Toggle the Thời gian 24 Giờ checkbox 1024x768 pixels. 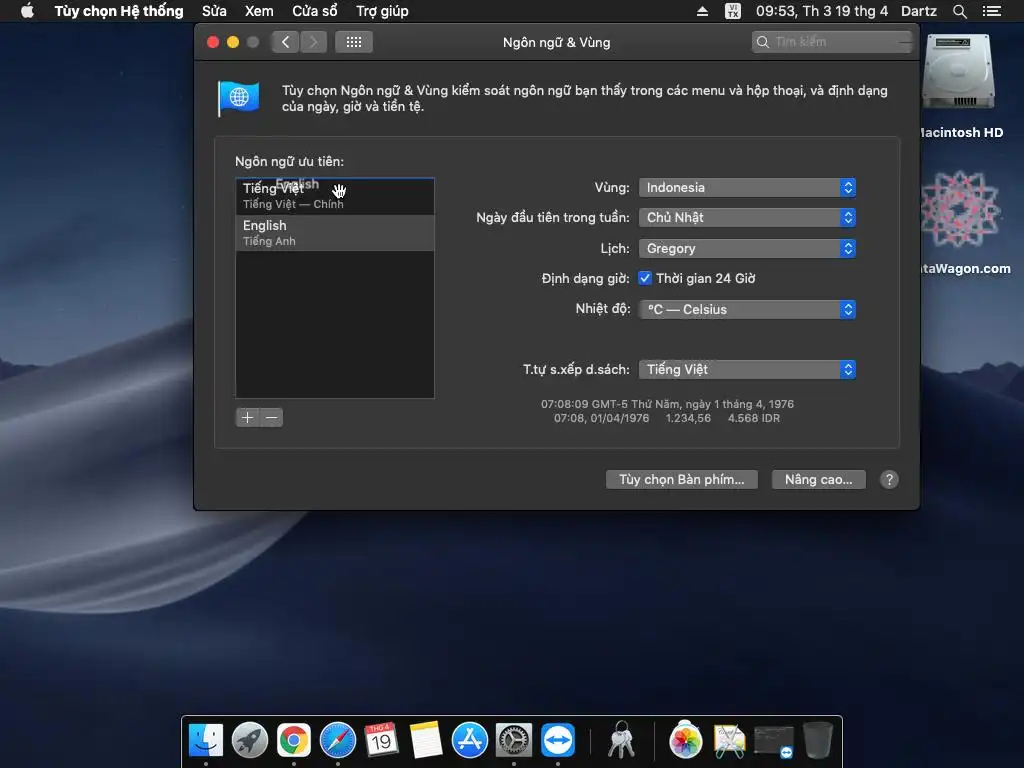(x=645, y=278)
